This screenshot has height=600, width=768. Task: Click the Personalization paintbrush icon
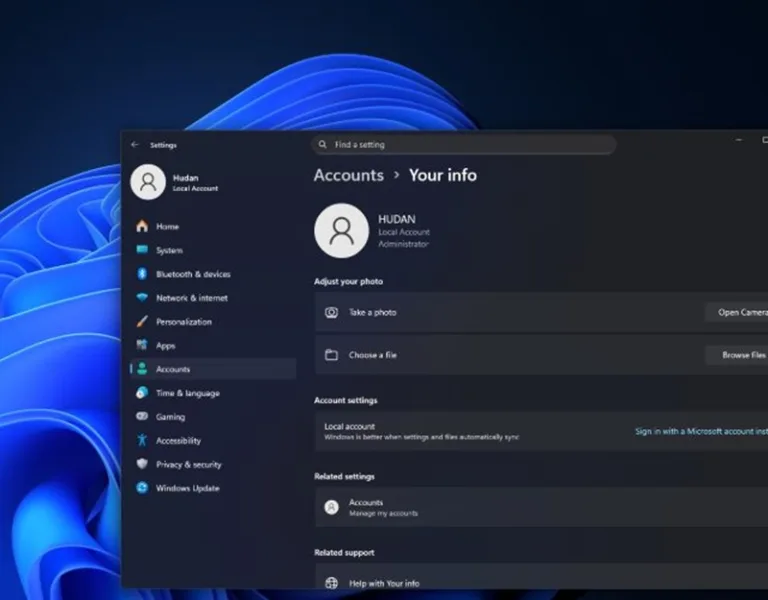[x=142, y=322]
